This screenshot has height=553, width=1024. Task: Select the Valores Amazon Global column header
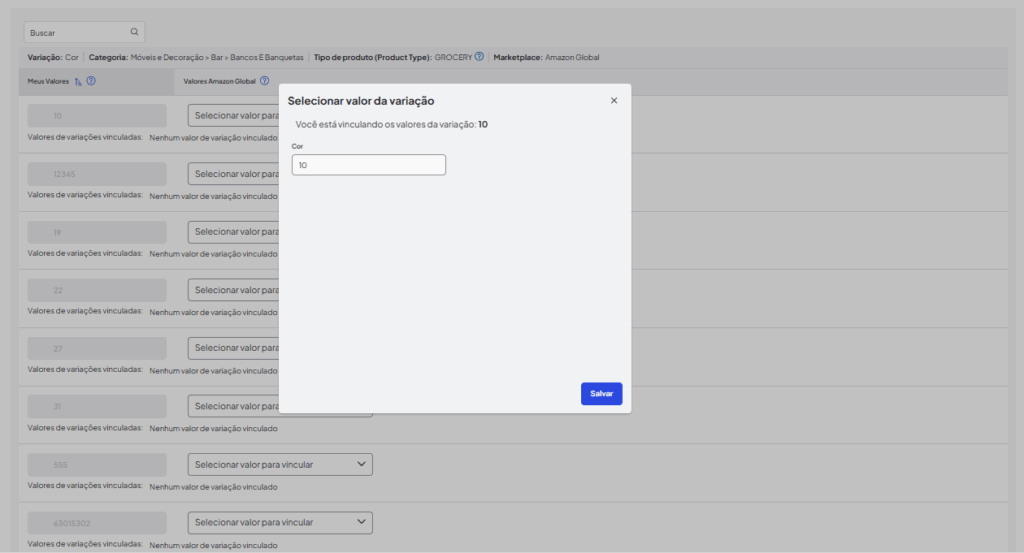point(219,81)
